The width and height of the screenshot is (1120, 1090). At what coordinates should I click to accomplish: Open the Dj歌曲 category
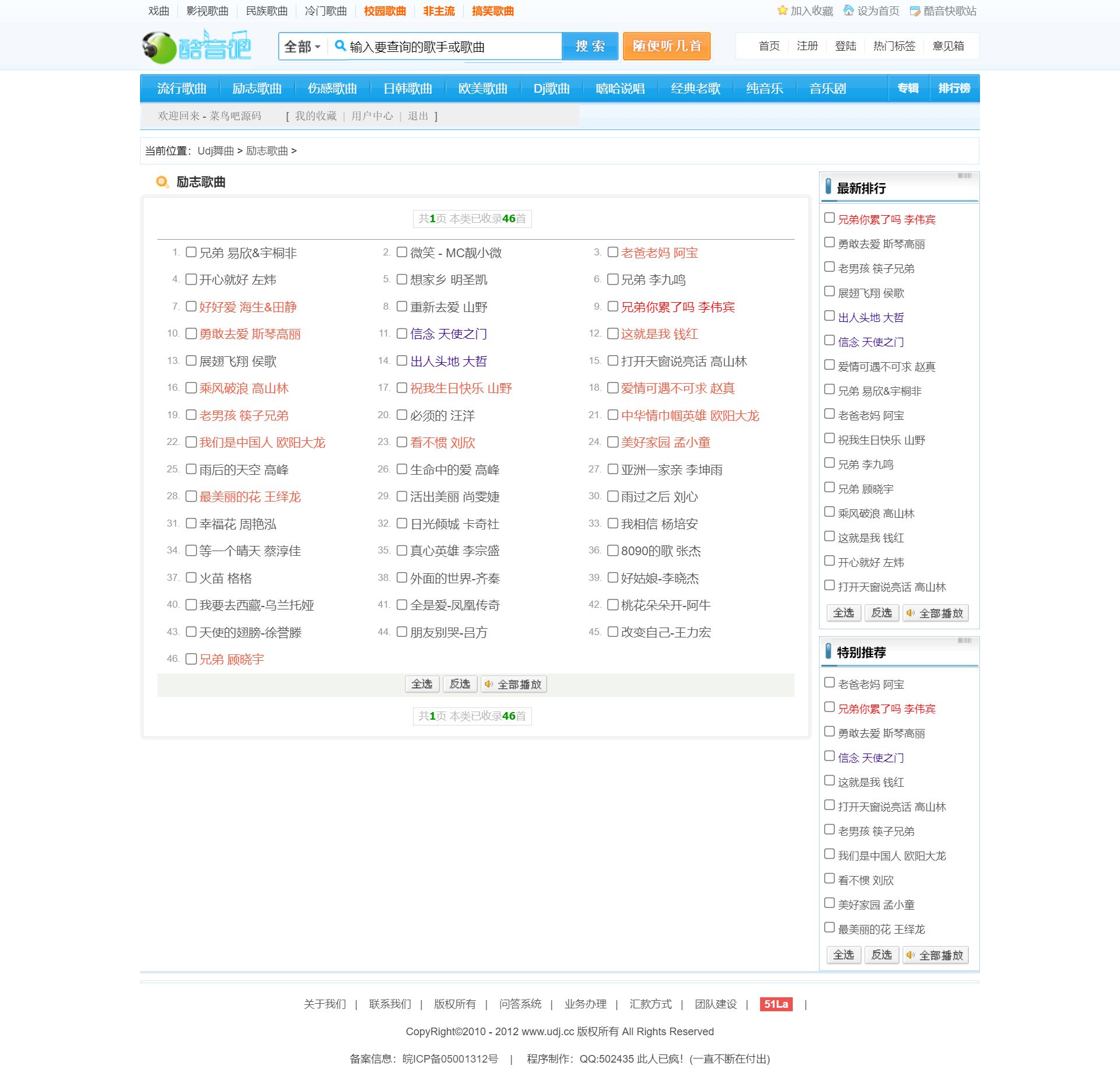point(551,89)
